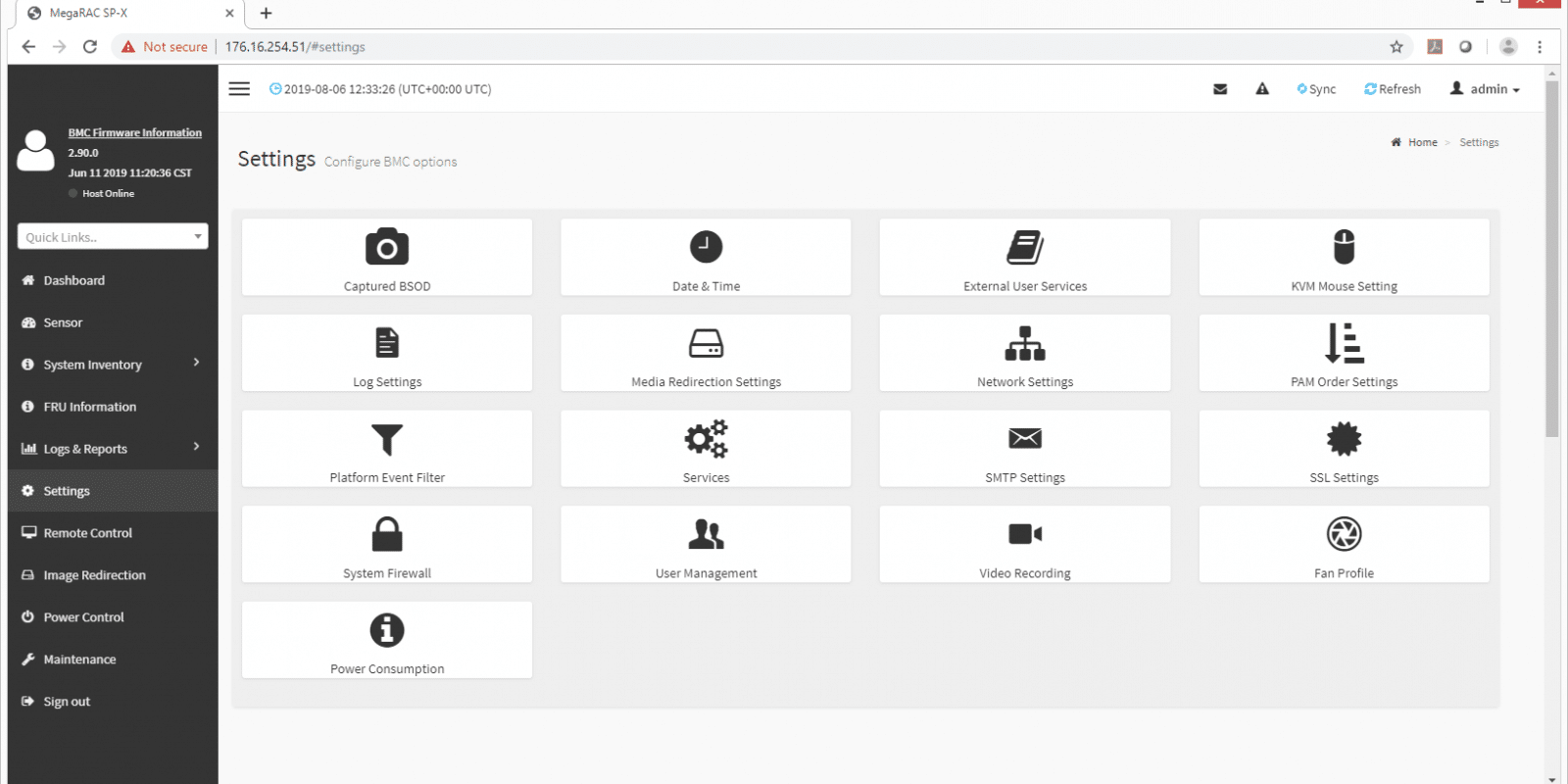This screenshot has width=1568, height=784.
Task: Open the Quick Links dropdown
Action: coord(113,236)
